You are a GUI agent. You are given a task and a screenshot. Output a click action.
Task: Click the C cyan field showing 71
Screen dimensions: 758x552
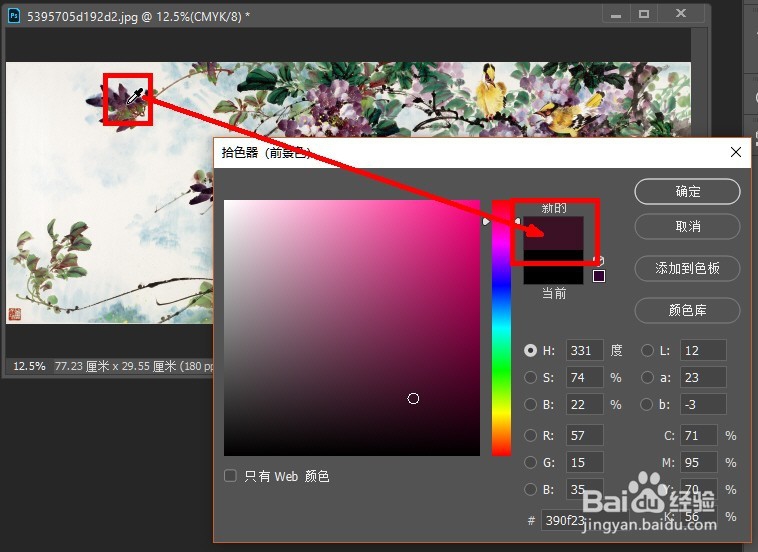point(699,436)
